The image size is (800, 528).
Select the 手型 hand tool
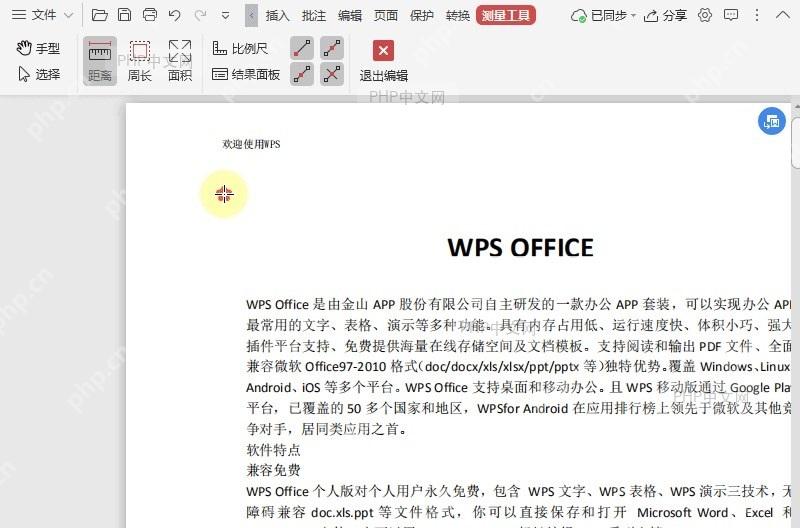point(38,48)
